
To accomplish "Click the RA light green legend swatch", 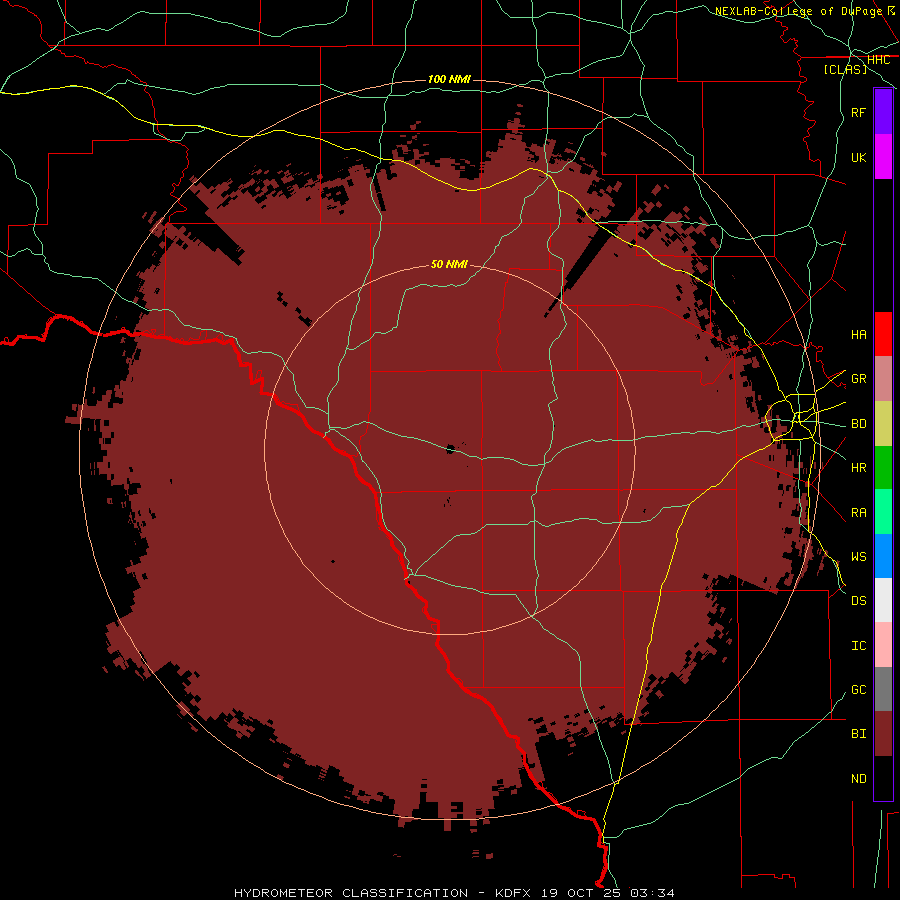I will click(x=883, y=512).
